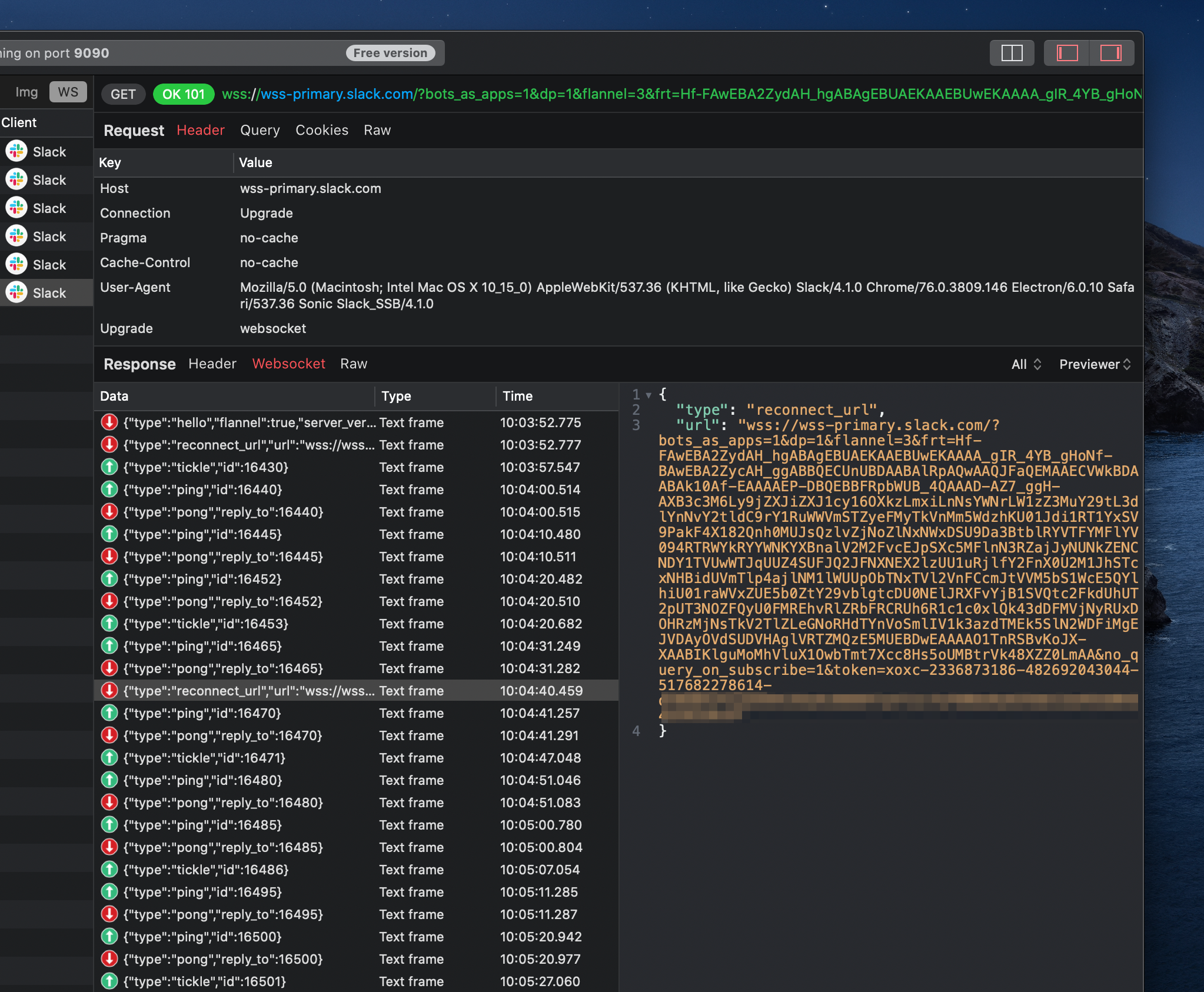Click the up arrow icon of ping 16445 frame
1204x992 pixels.
(109, 534)
